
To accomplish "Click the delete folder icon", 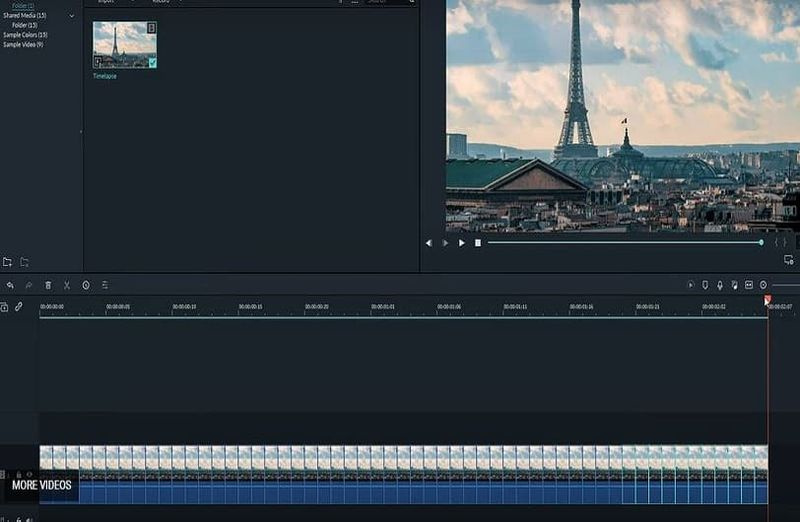I will click(x=24, y=262).
